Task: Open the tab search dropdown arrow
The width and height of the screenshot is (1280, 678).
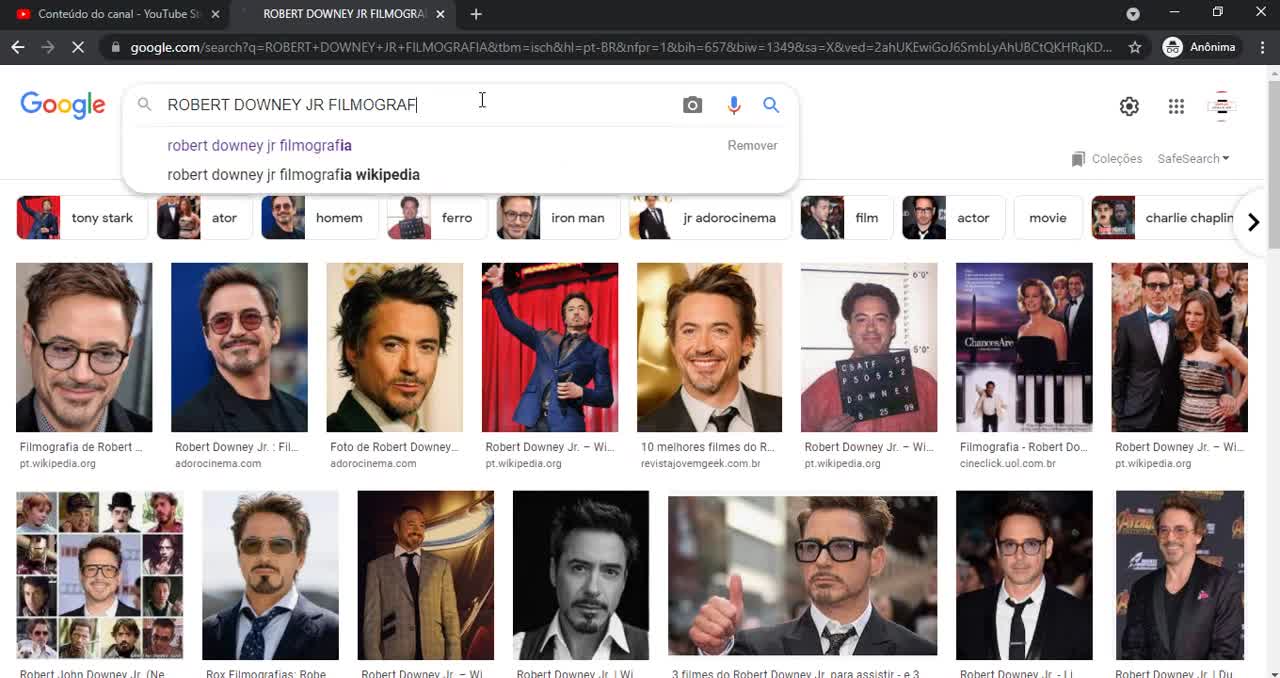Action: click(1133, 14)
